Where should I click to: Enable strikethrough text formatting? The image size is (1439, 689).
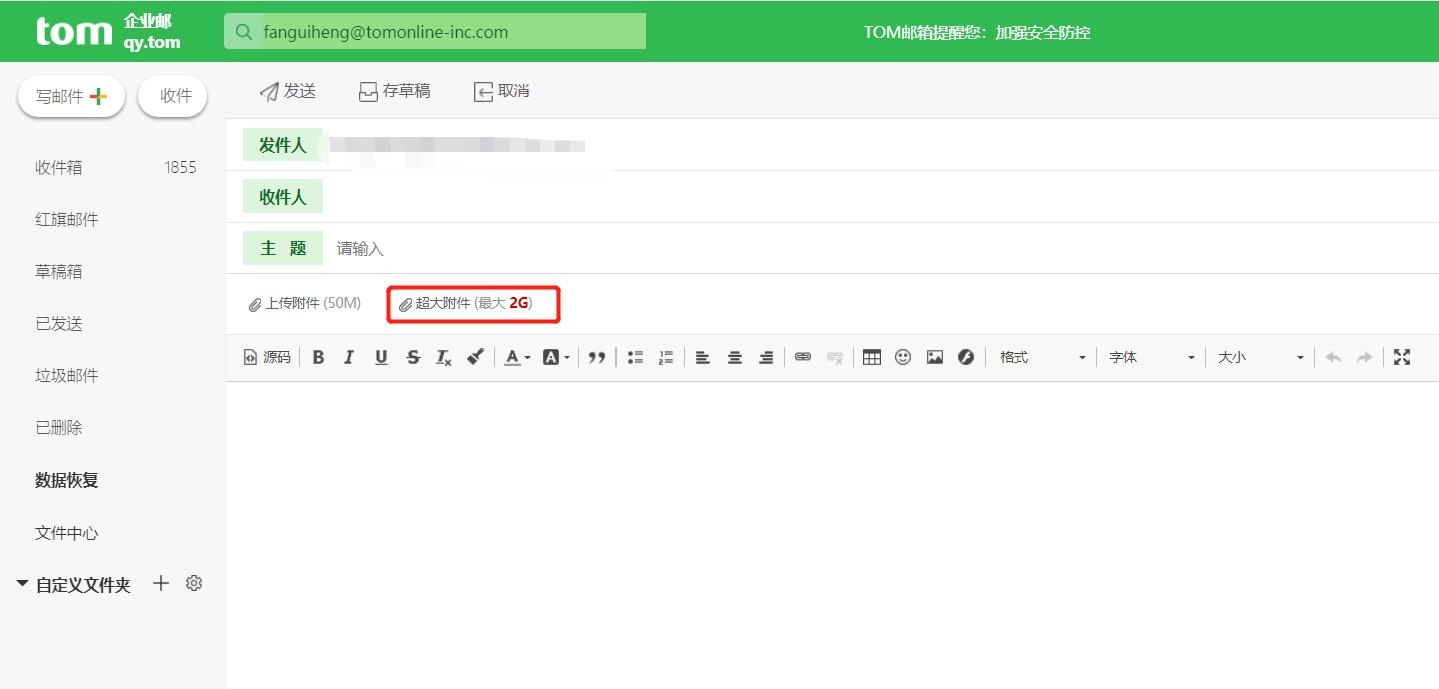(x=413, y=357)
